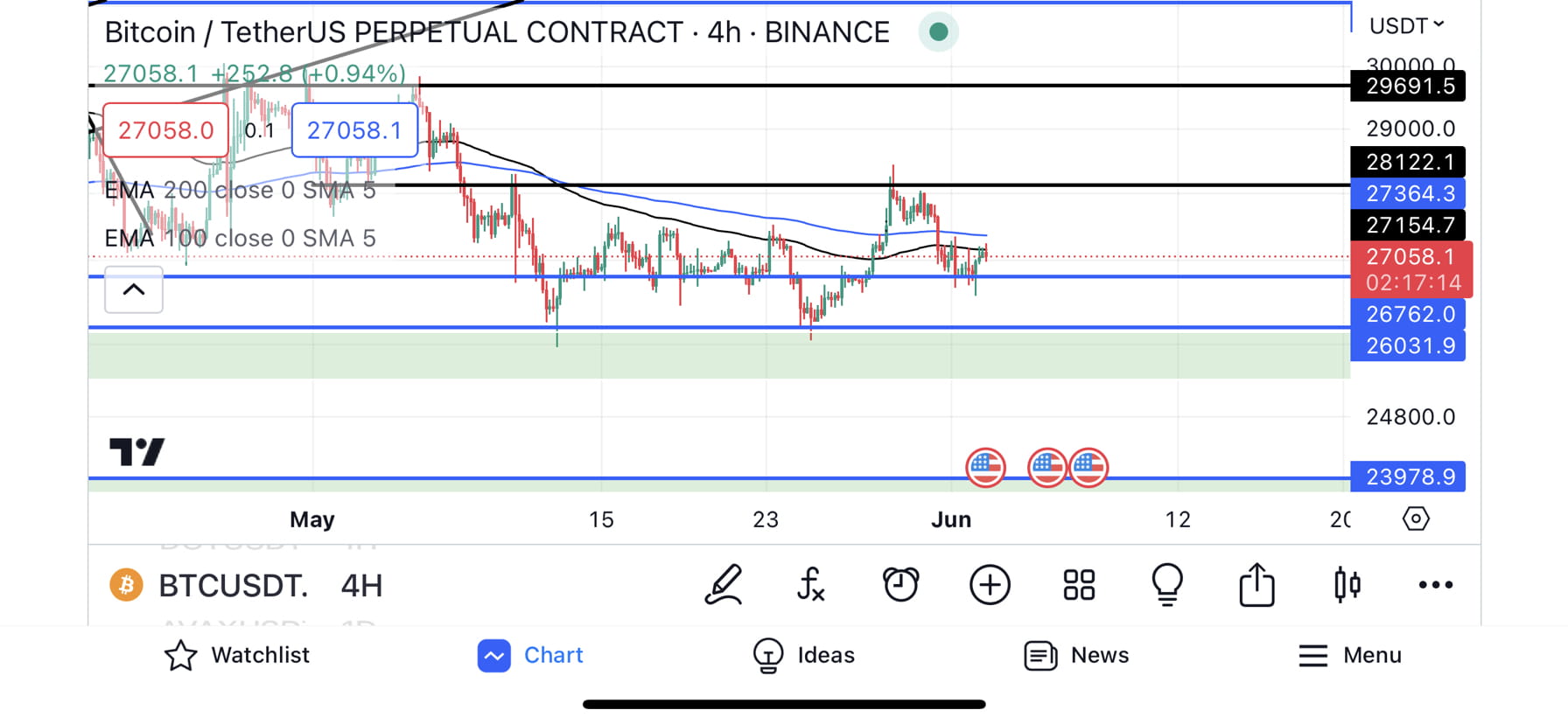
Task: Tap the leftmost US flag event marker
Action: [985, 467]
